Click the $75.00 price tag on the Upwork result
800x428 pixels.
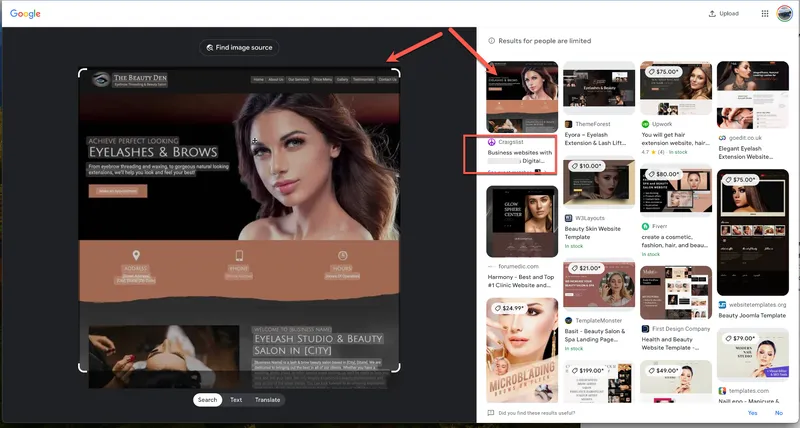[662, 72]
